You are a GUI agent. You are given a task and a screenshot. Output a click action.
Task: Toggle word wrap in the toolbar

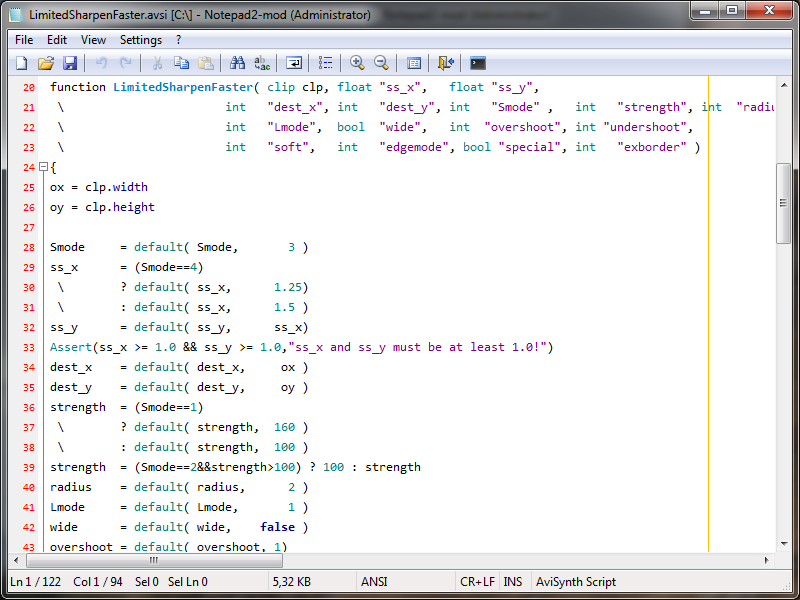click(294, 63)
